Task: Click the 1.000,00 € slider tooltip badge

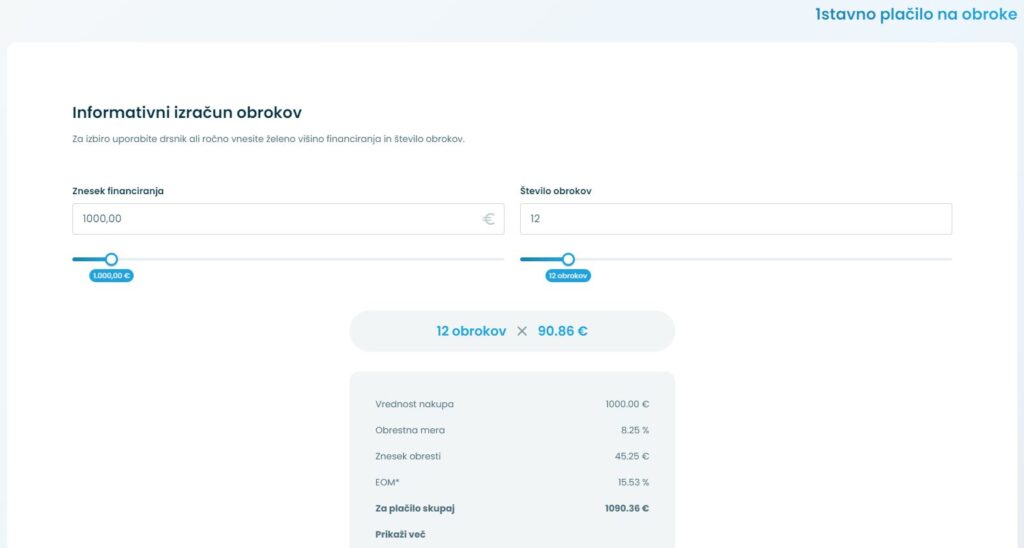Action: (x=112, y=276)
